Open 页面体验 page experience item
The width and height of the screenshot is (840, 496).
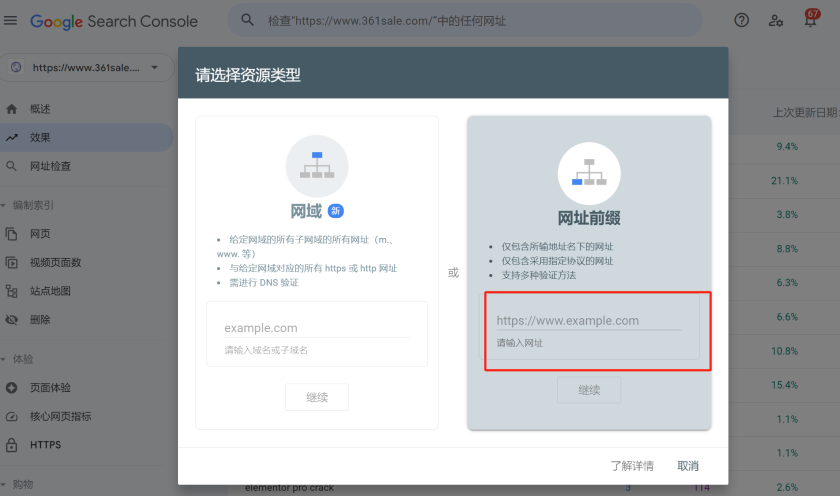point(50,388)
